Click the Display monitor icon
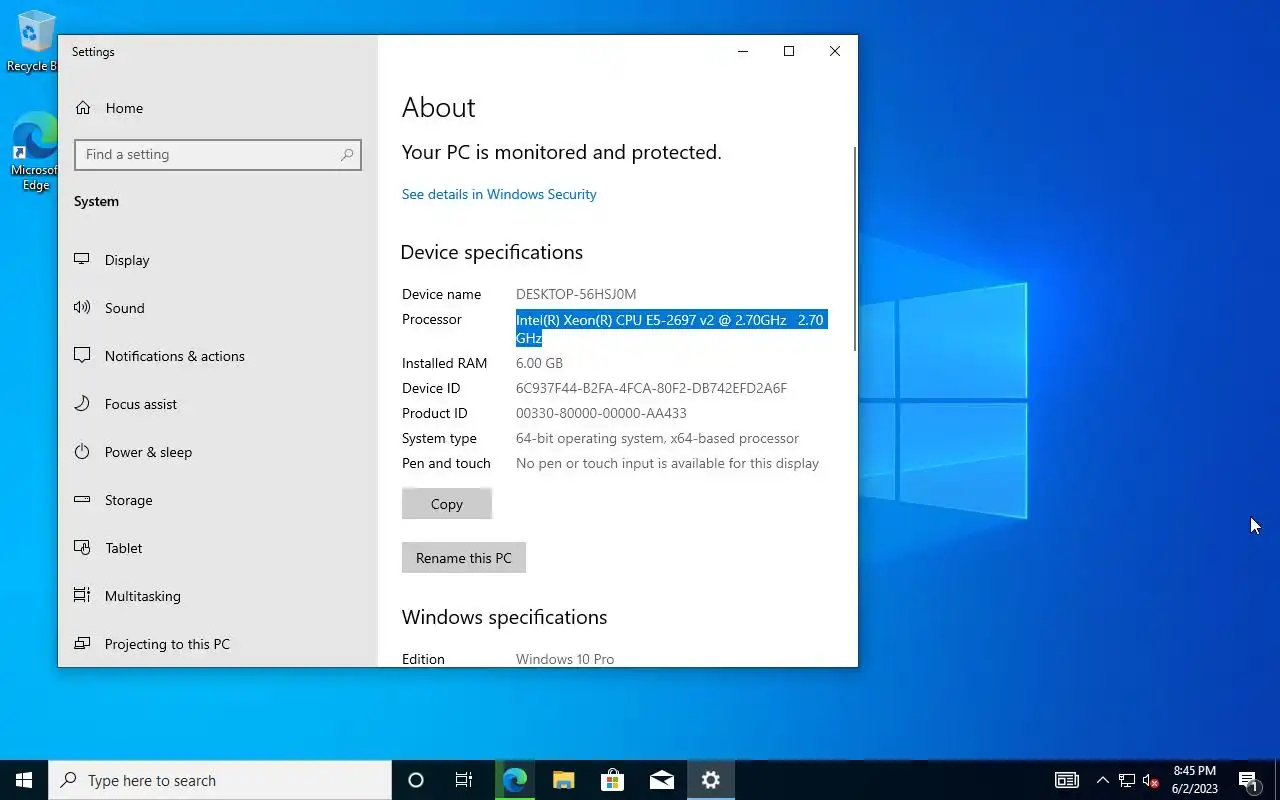 click(82, 260)
